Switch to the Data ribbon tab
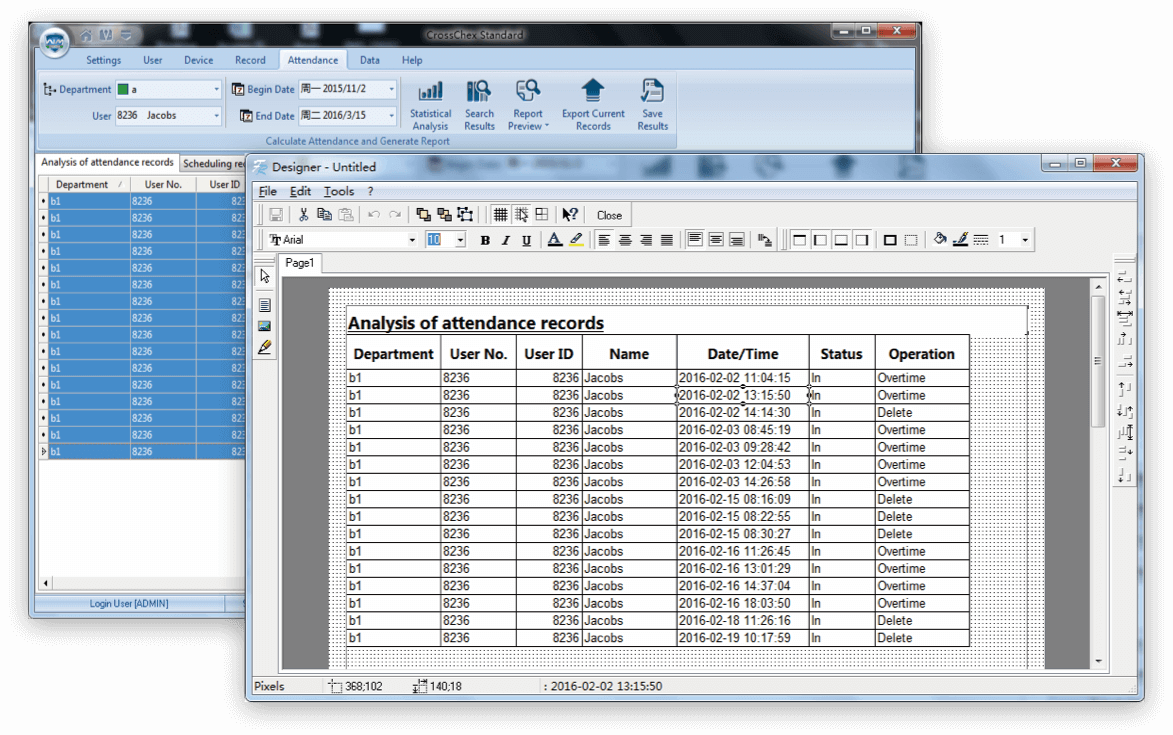This screenshot has height=735, width=1173. 369,60
